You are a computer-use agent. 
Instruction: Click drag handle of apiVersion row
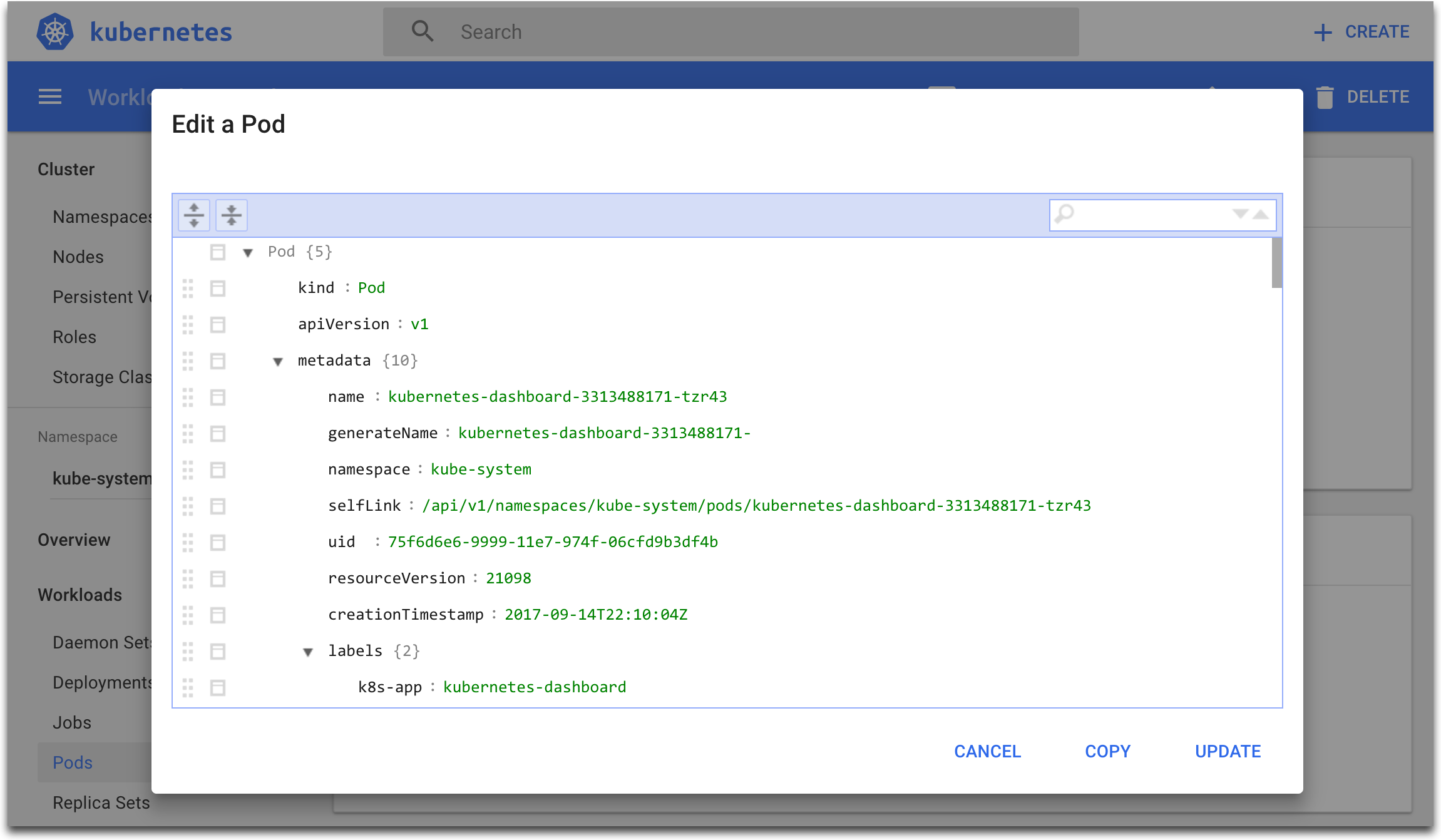188,325
